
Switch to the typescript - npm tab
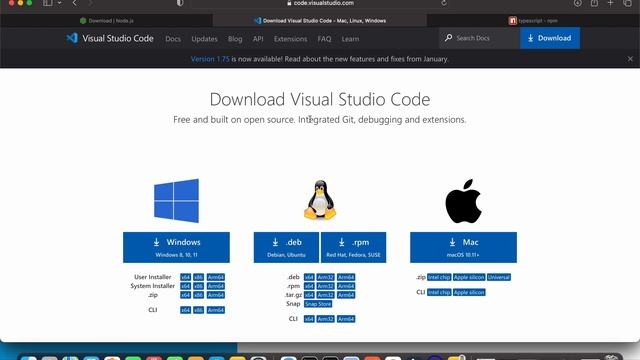click(x=533, y=20)
